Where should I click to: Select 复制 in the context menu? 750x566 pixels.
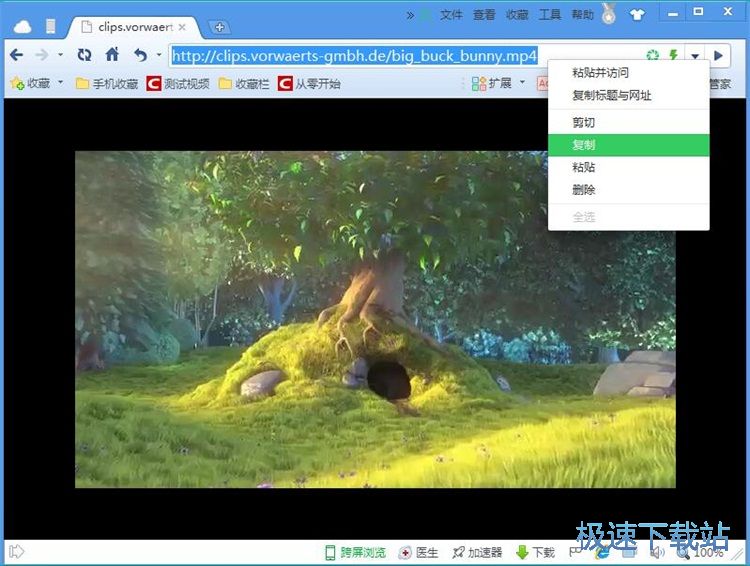(x=629, y=145)
